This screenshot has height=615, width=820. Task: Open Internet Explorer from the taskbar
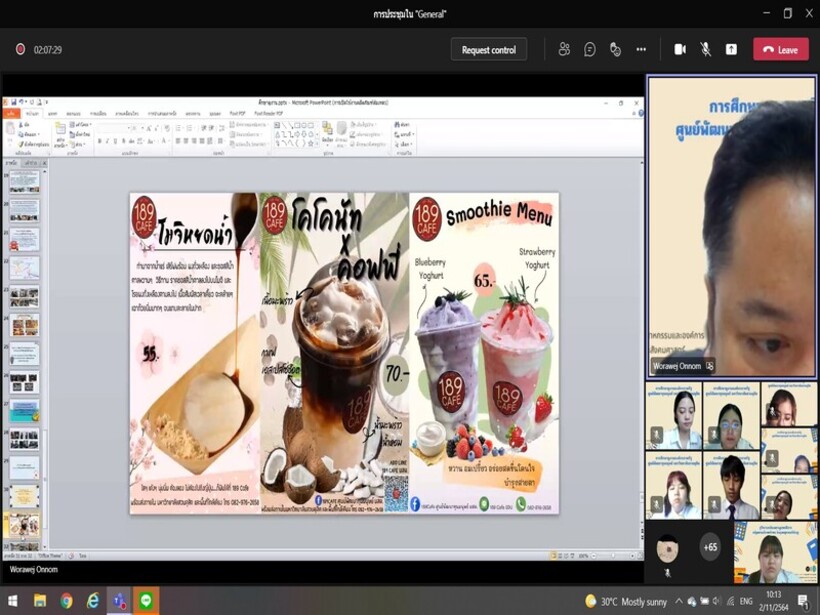(x=93, y=600)
